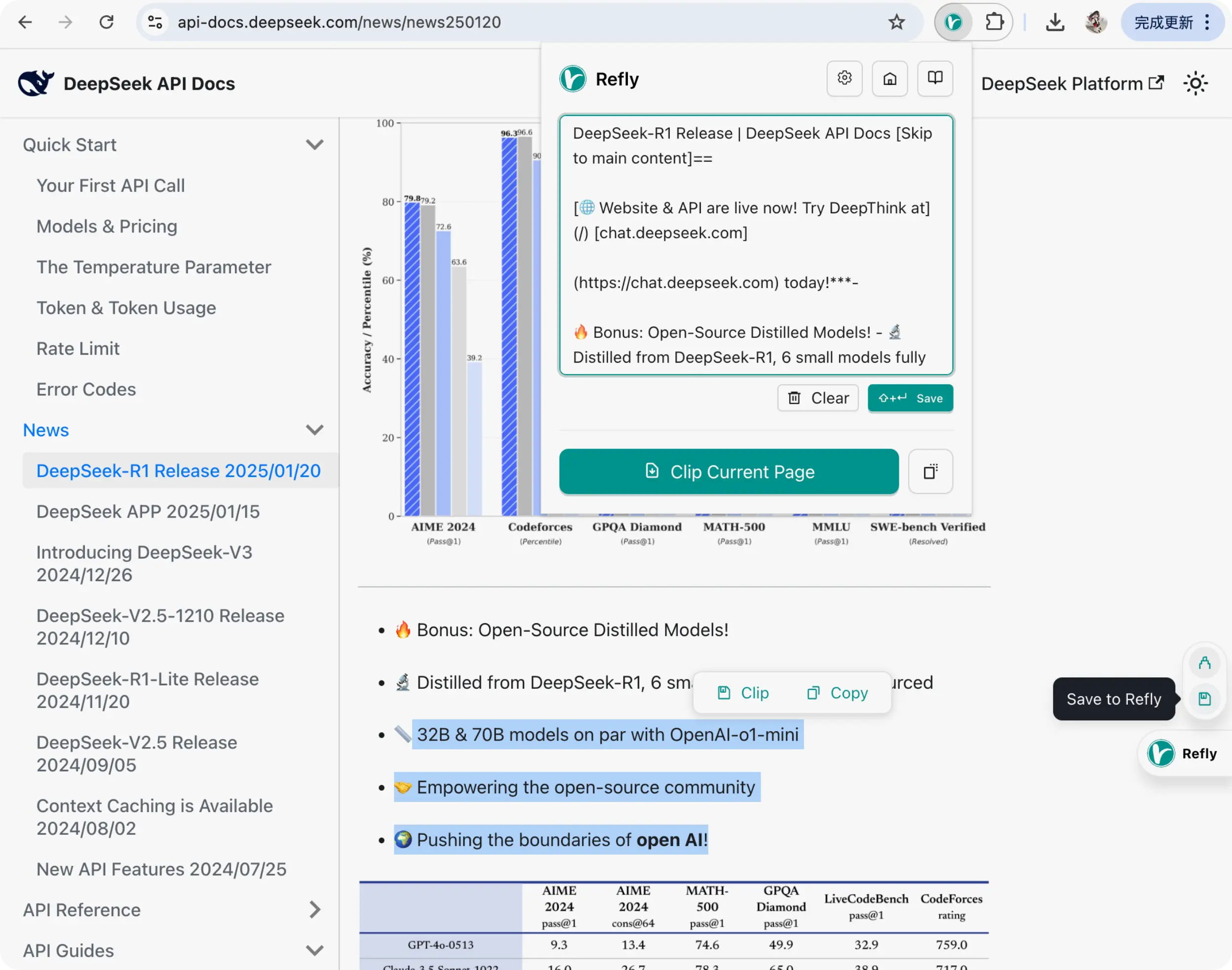Open DeepSeek APP 2025/01/15 news item
1232x970 pixels.
[x=148, y=511]
